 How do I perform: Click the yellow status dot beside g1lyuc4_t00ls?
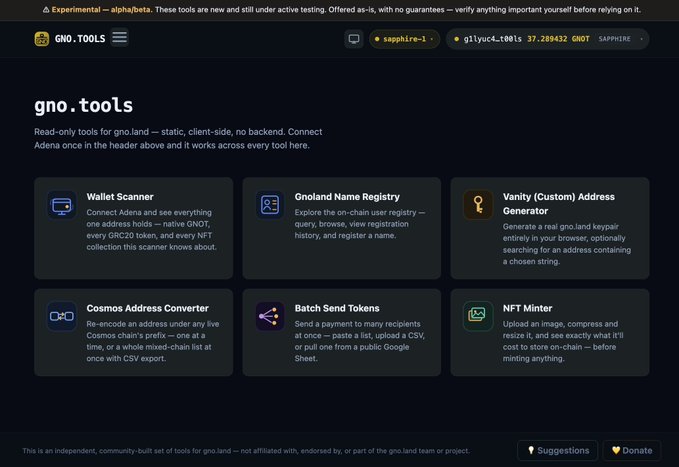pos(456,39)
